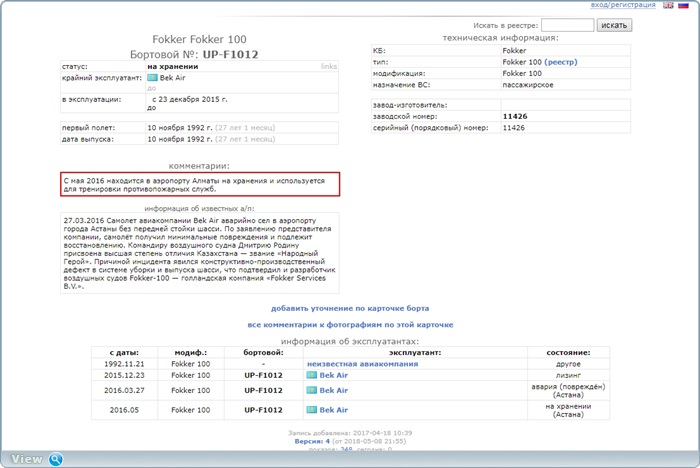The width and height of the screenshot is (700, 468).
Task: Switch language using the Russian flag icon
Action: 683,5
